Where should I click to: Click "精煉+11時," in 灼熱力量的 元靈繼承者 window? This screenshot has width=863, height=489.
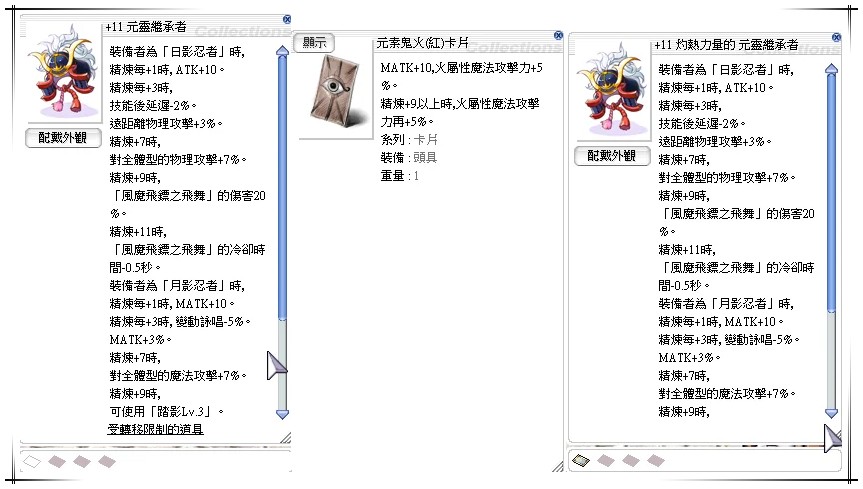tap(687, 249)
